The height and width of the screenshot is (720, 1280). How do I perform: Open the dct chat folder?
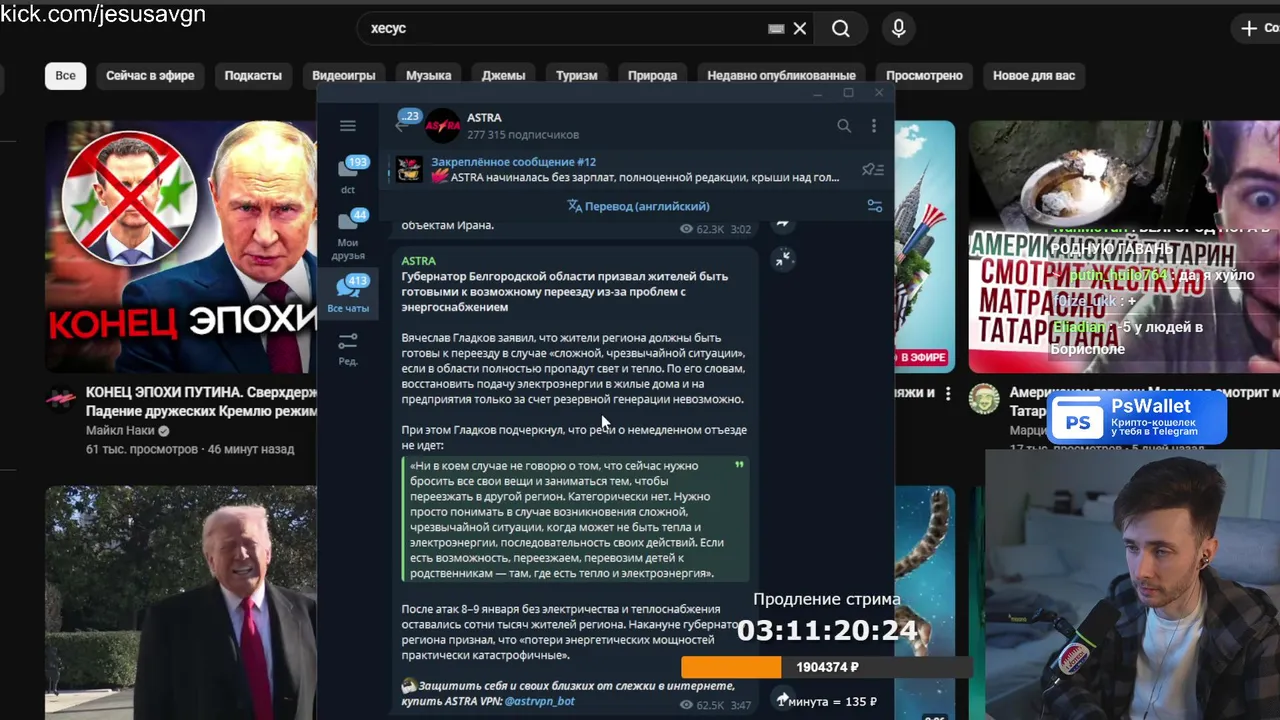(348, 175)
